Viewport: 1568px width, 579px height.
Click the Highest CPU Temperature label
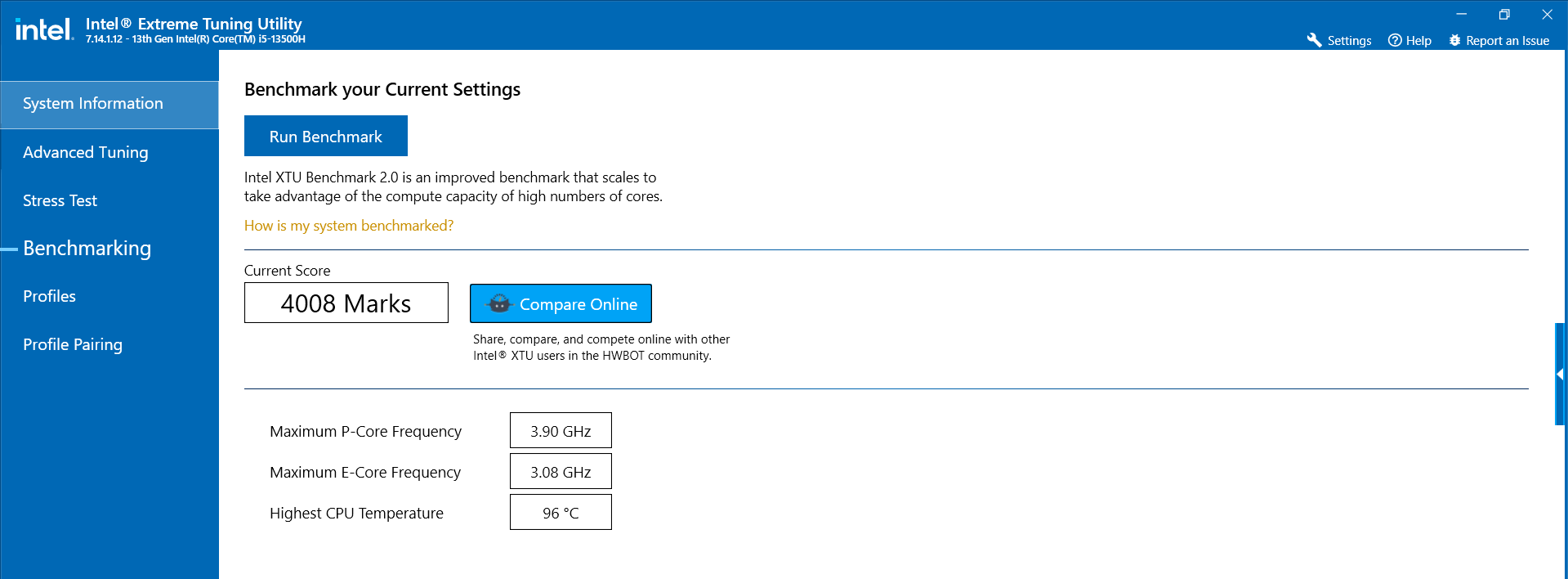(356, 513)
